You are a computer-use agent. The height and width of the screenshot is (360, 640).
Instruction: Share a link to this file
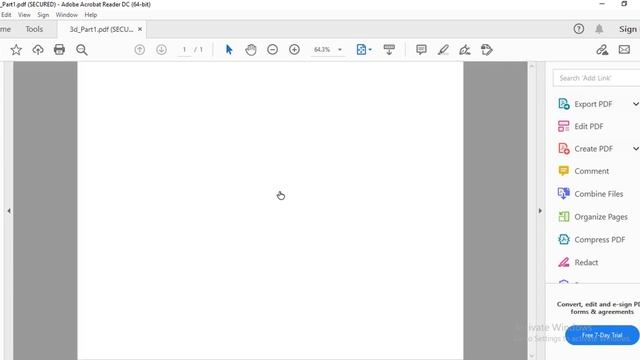tap(602, 50)
